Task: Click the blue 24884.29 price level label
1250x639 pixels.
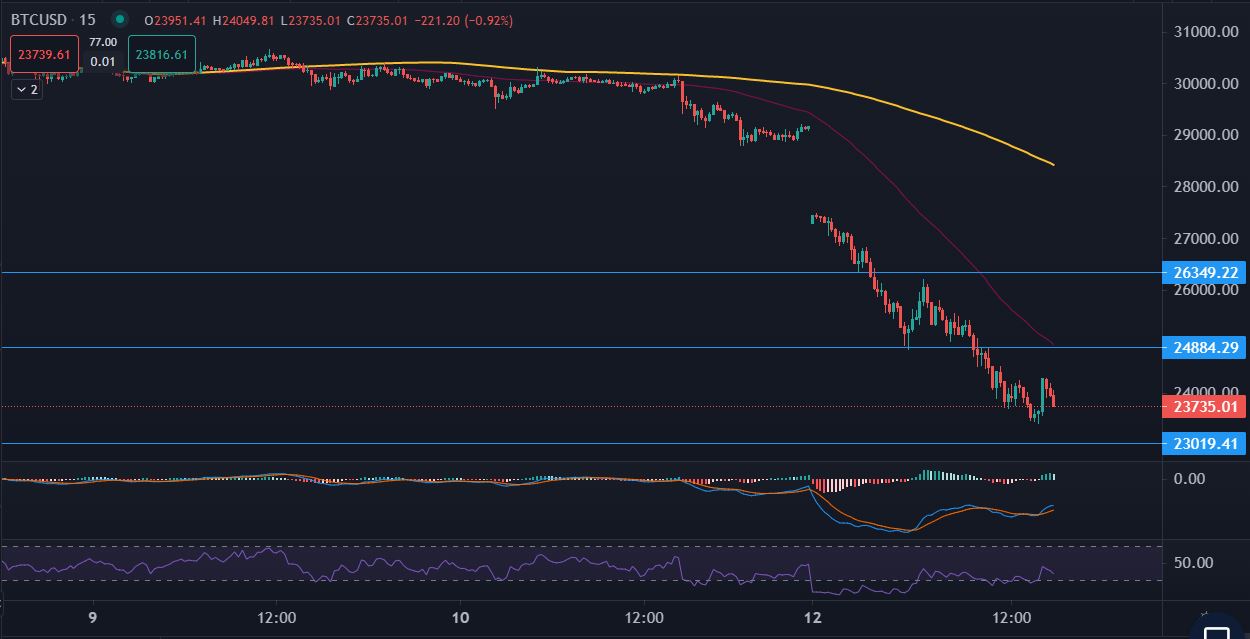Action: [1203, 348]
